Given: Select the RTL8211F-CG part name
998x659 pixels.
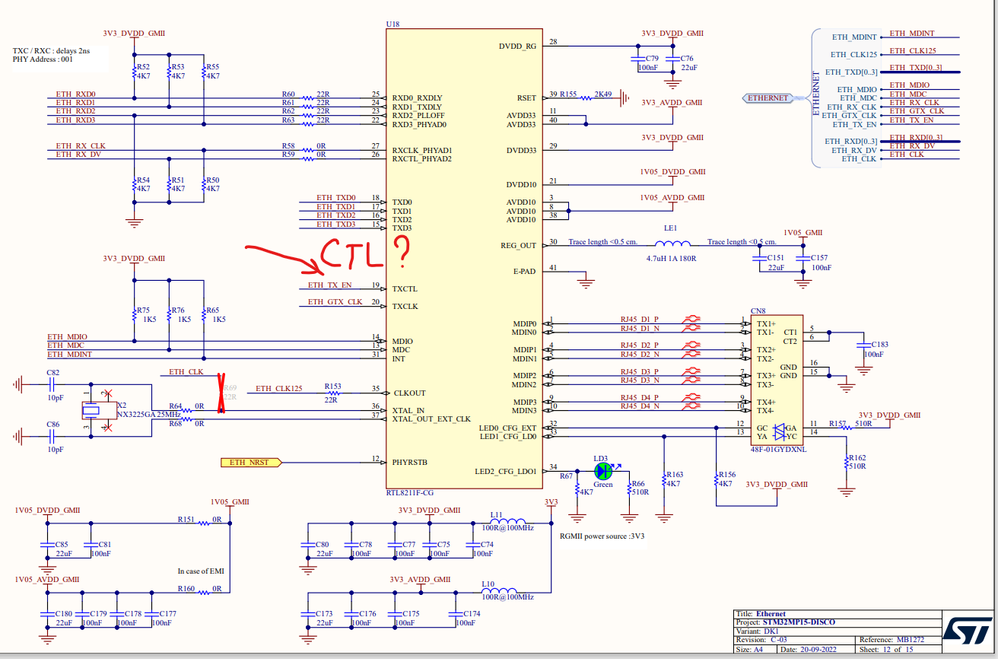Looking at the screenshot, I should pos(410,493).
